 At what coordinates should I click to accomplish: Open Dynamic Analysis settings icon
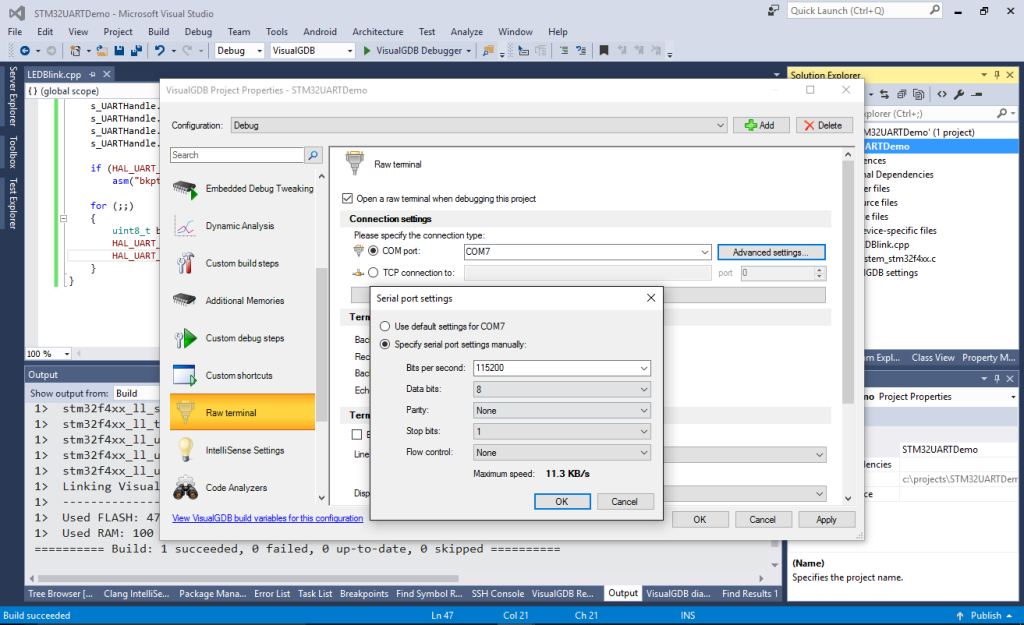185,226
